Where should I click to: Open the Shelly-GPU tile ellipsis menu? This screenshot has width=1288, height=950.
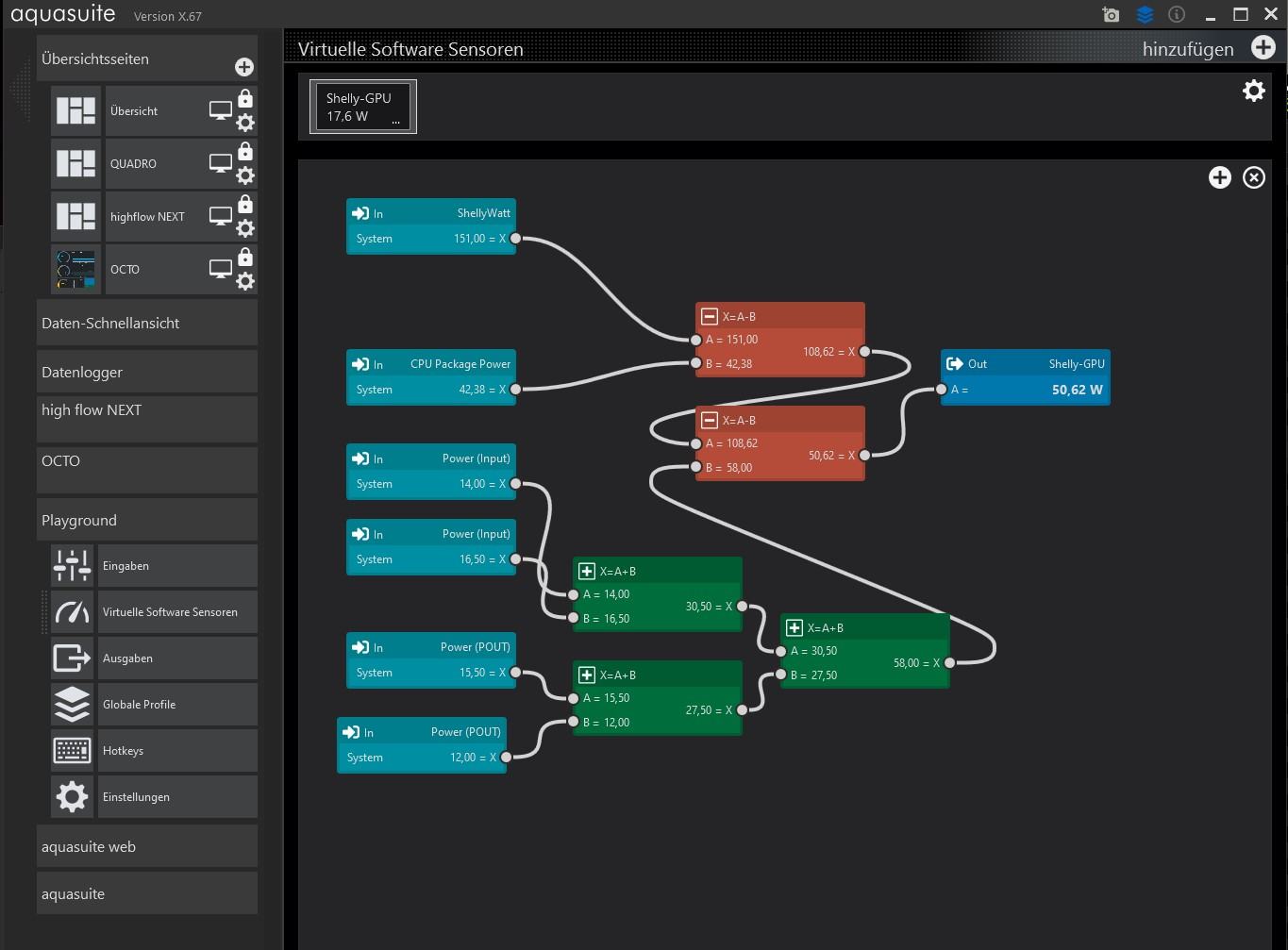pos(396,122)
